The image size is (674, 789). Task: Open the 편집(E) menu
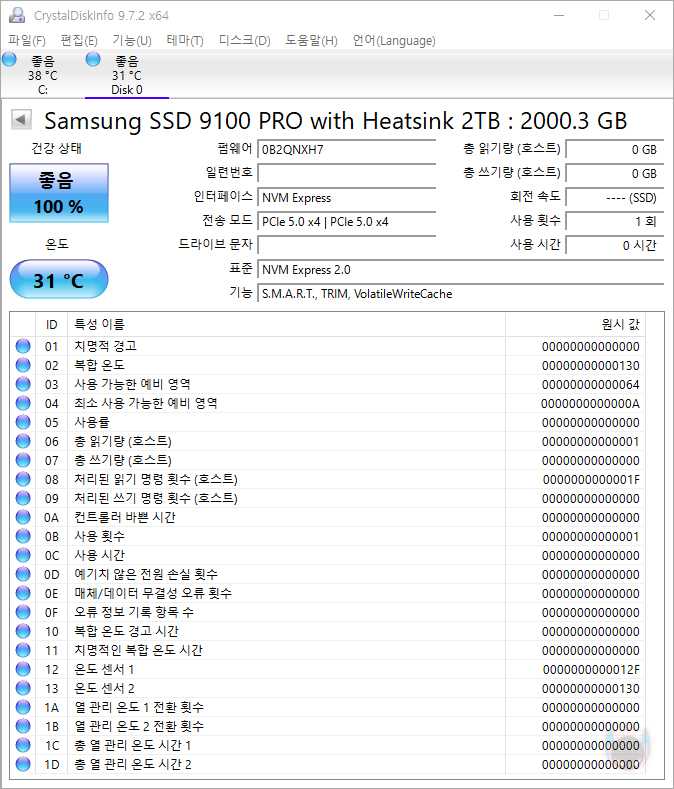(79, 40)
